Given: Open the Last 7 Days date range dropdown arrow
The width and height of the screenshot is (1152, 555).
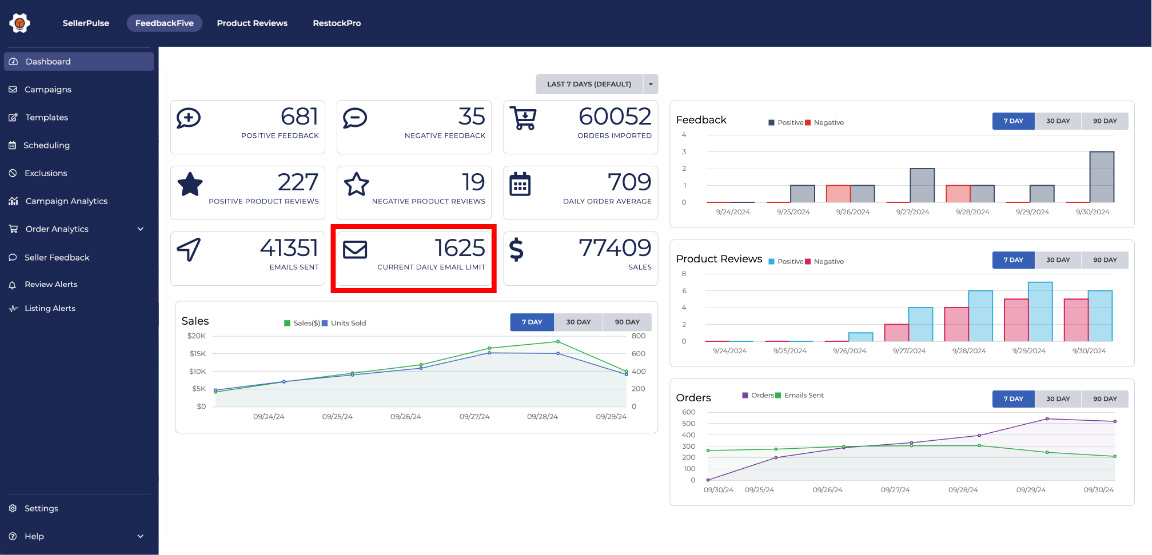Looking at the screenshot, I should coord(650,84).
